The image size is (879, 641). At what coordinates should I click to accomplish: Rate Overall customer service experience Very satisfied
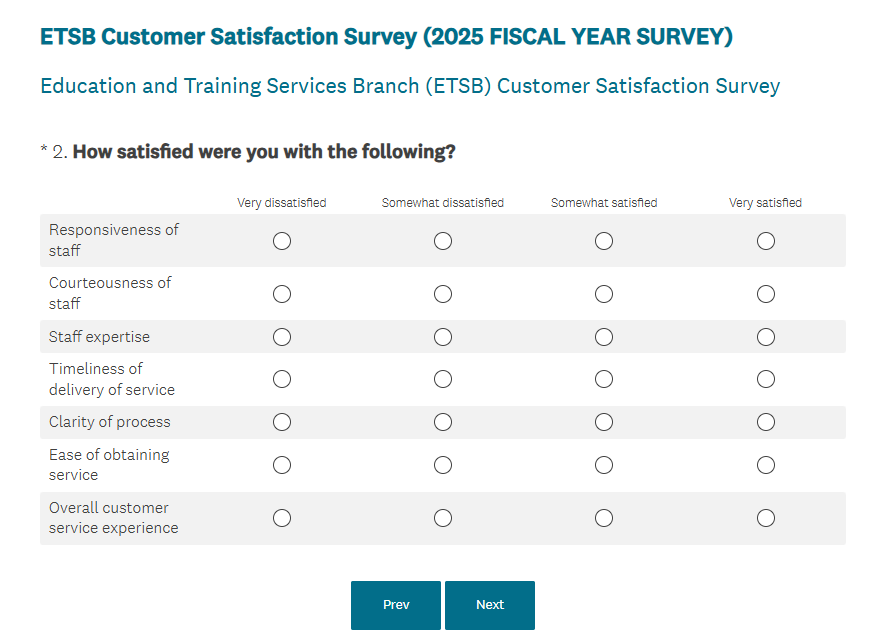coord(766,518)
